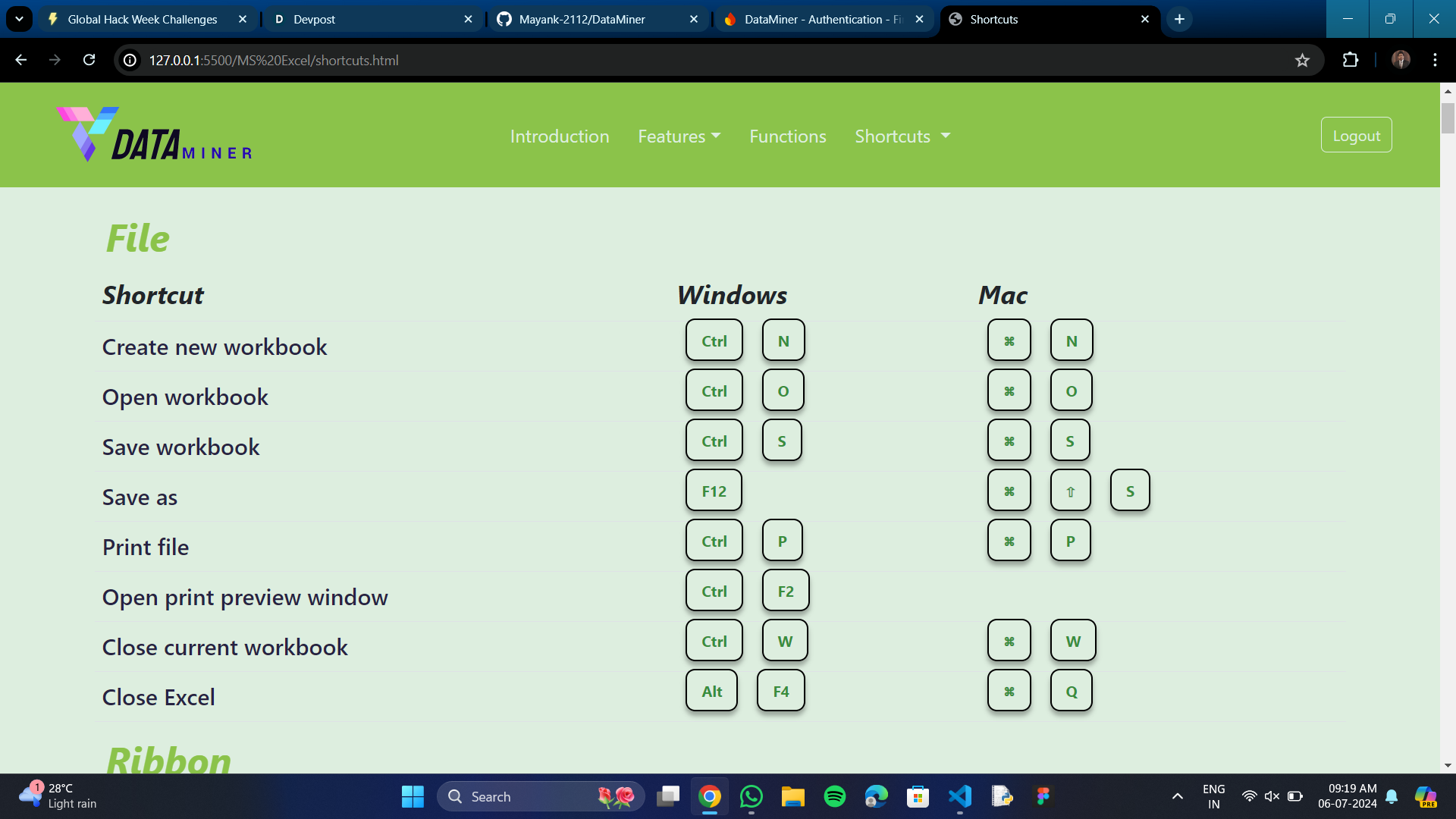Screen dimensions: 1456x819
Task: Launch Visual Studio Code from taskbar
Action: pos(959,796)
